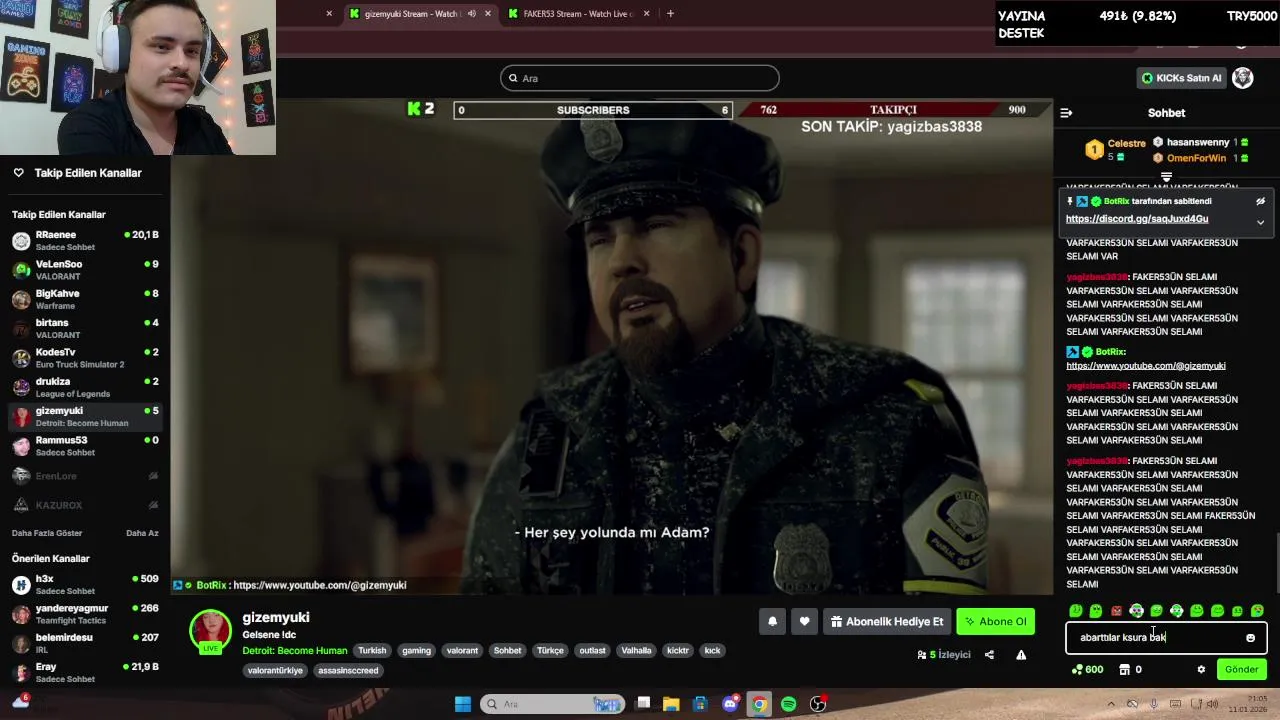Open the BotRix YouTube link in chat
The height and width of the screenshot is (720, 1280).
[x=1146, y=366]
